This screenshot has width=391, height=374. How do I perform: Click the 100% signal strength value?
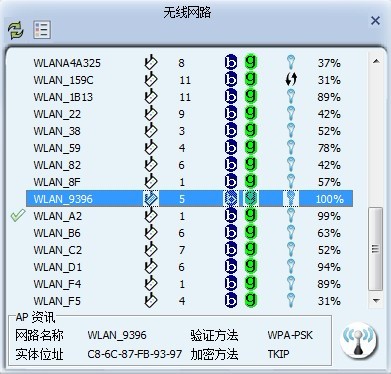[x=329, y=199]
